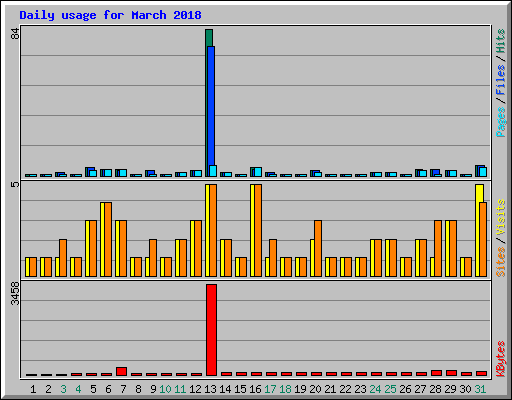The height and width of the screenshot is (400, 512).
Task: Click the red KBytes bar for day 7
Action: tap(121, 372)
